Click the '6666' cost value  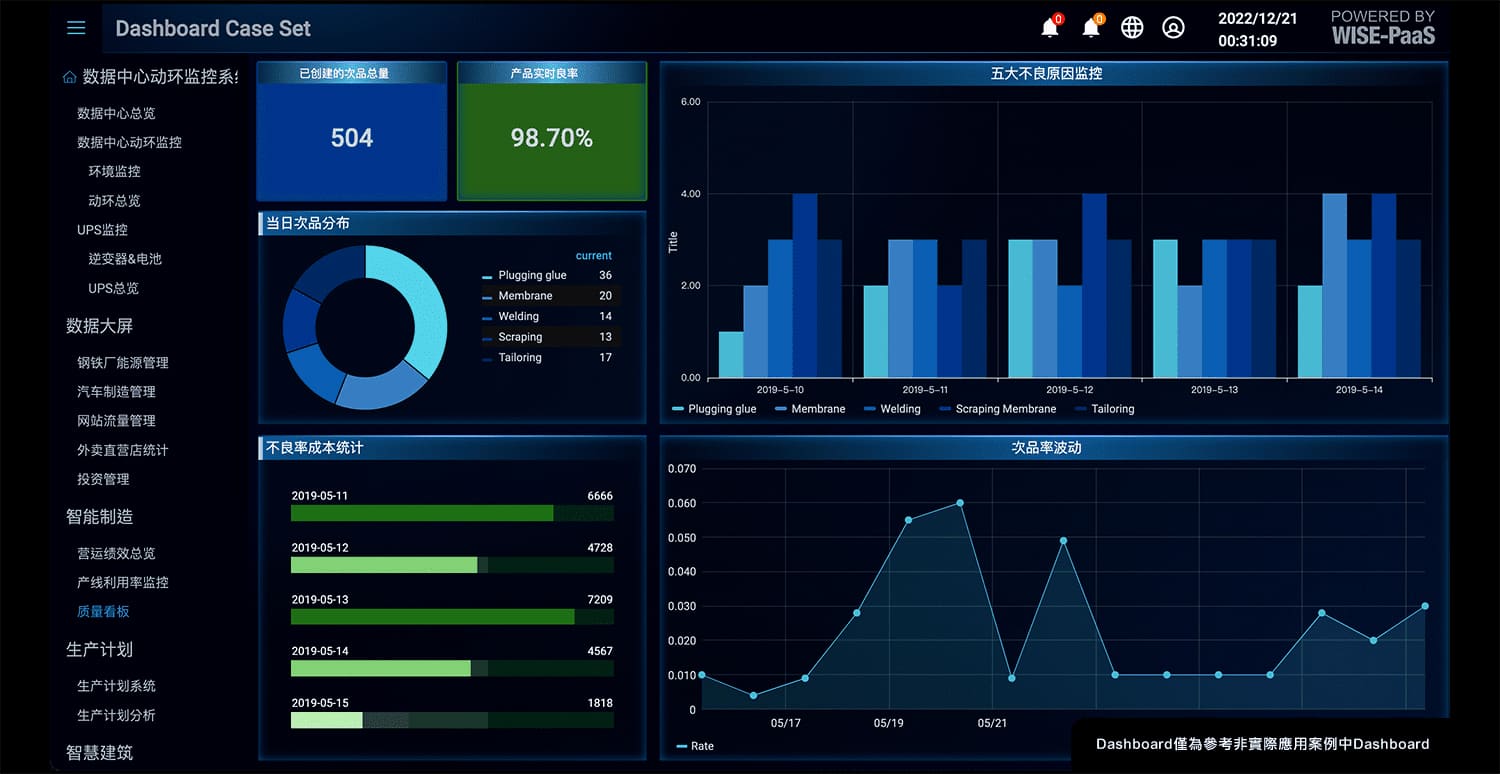600,496
